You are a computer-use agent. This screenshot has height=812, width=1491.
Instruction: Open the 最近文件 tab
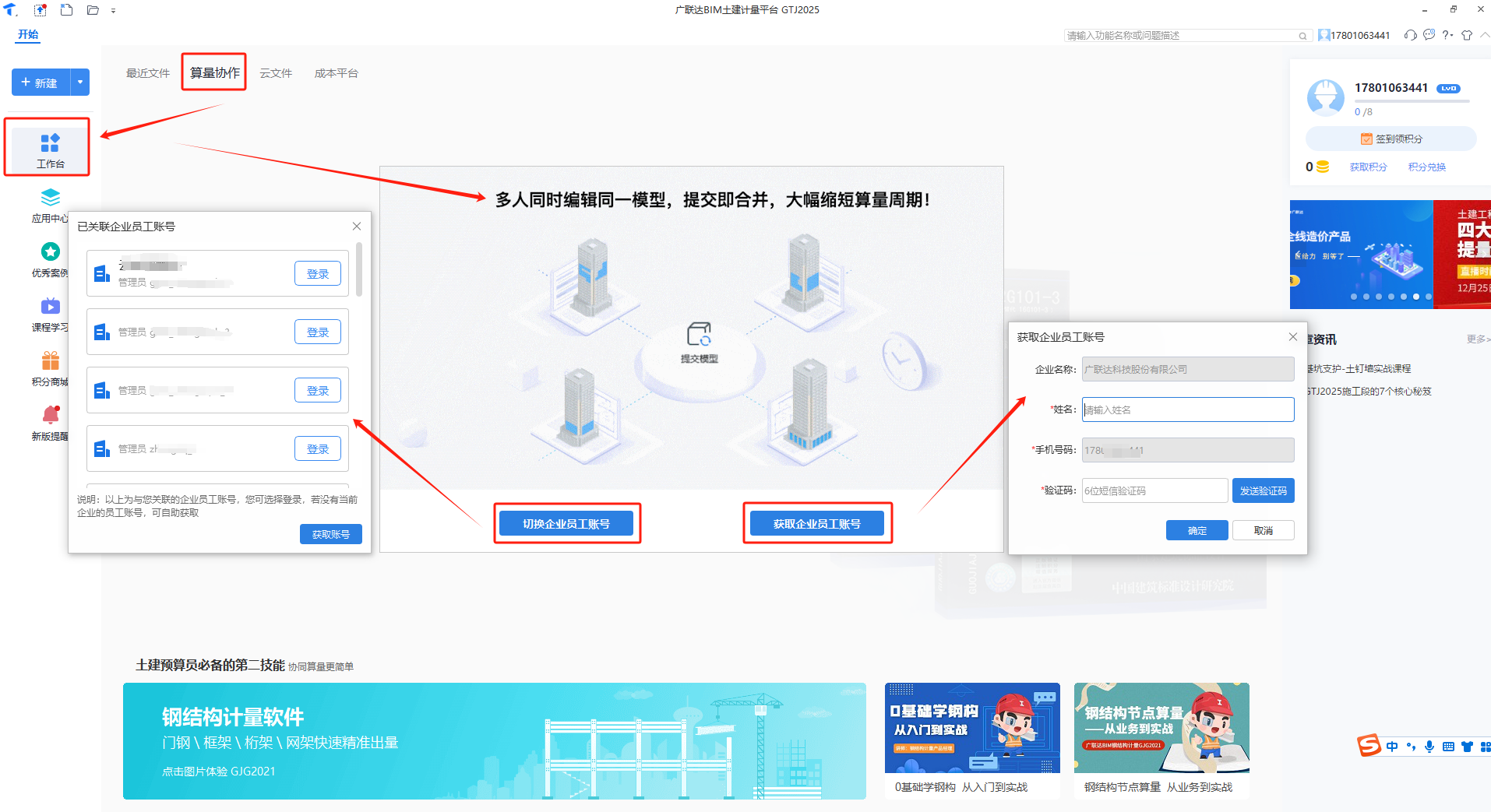point(147,72)
